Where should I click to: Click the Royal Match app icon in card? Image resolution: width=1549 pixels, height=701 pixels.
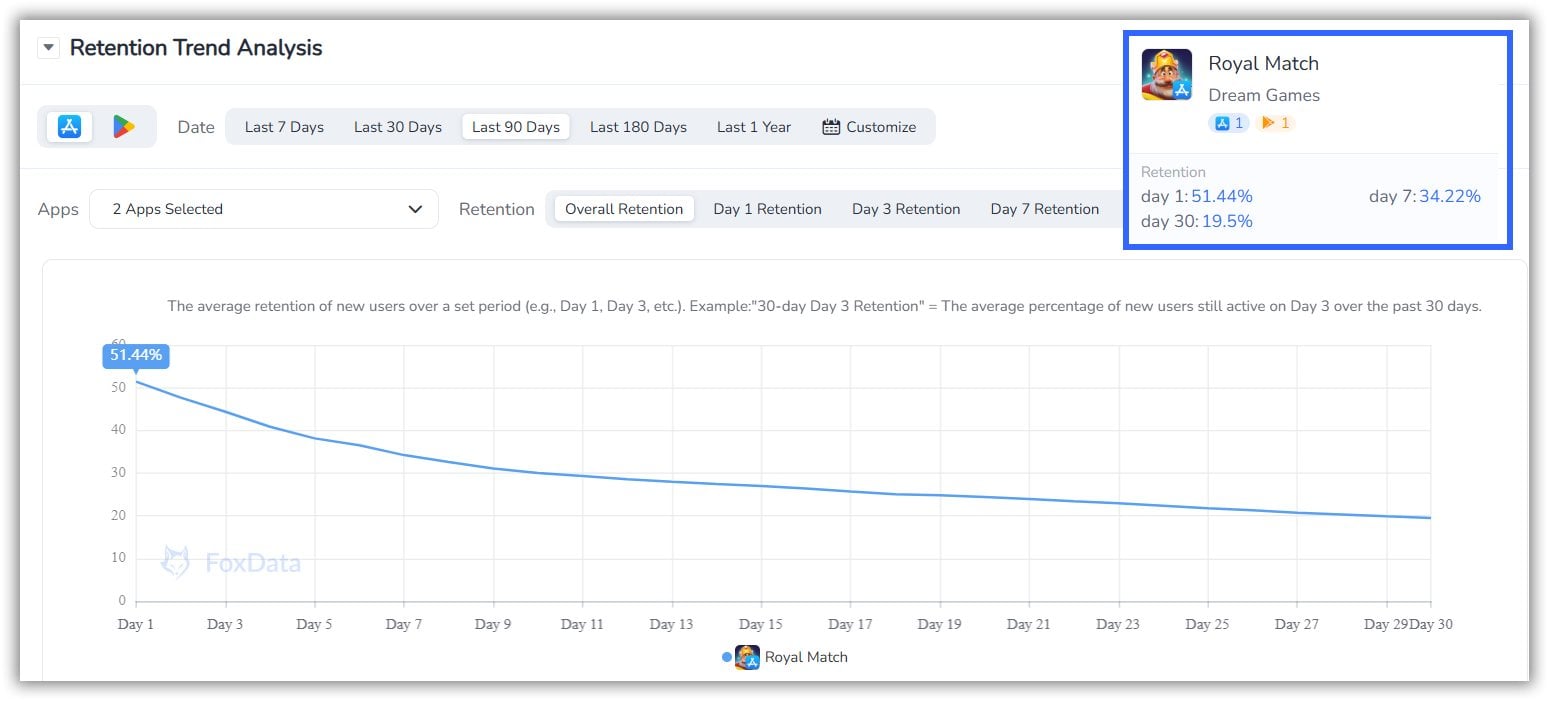pyautogui.click(x=1167, y=74)
